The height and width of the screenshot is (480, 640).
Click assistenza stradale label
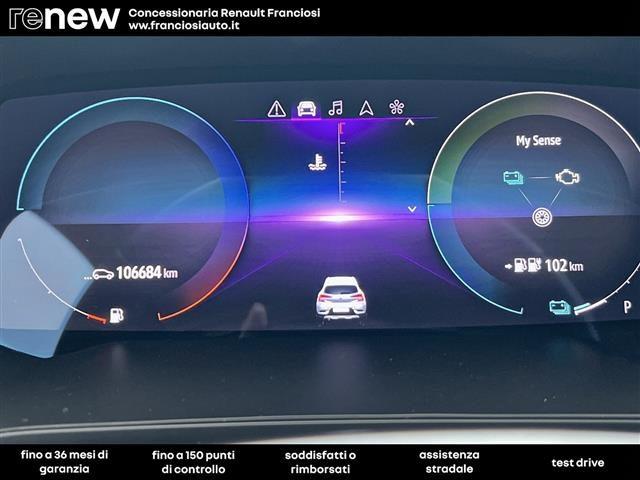(x=449, y=462)
